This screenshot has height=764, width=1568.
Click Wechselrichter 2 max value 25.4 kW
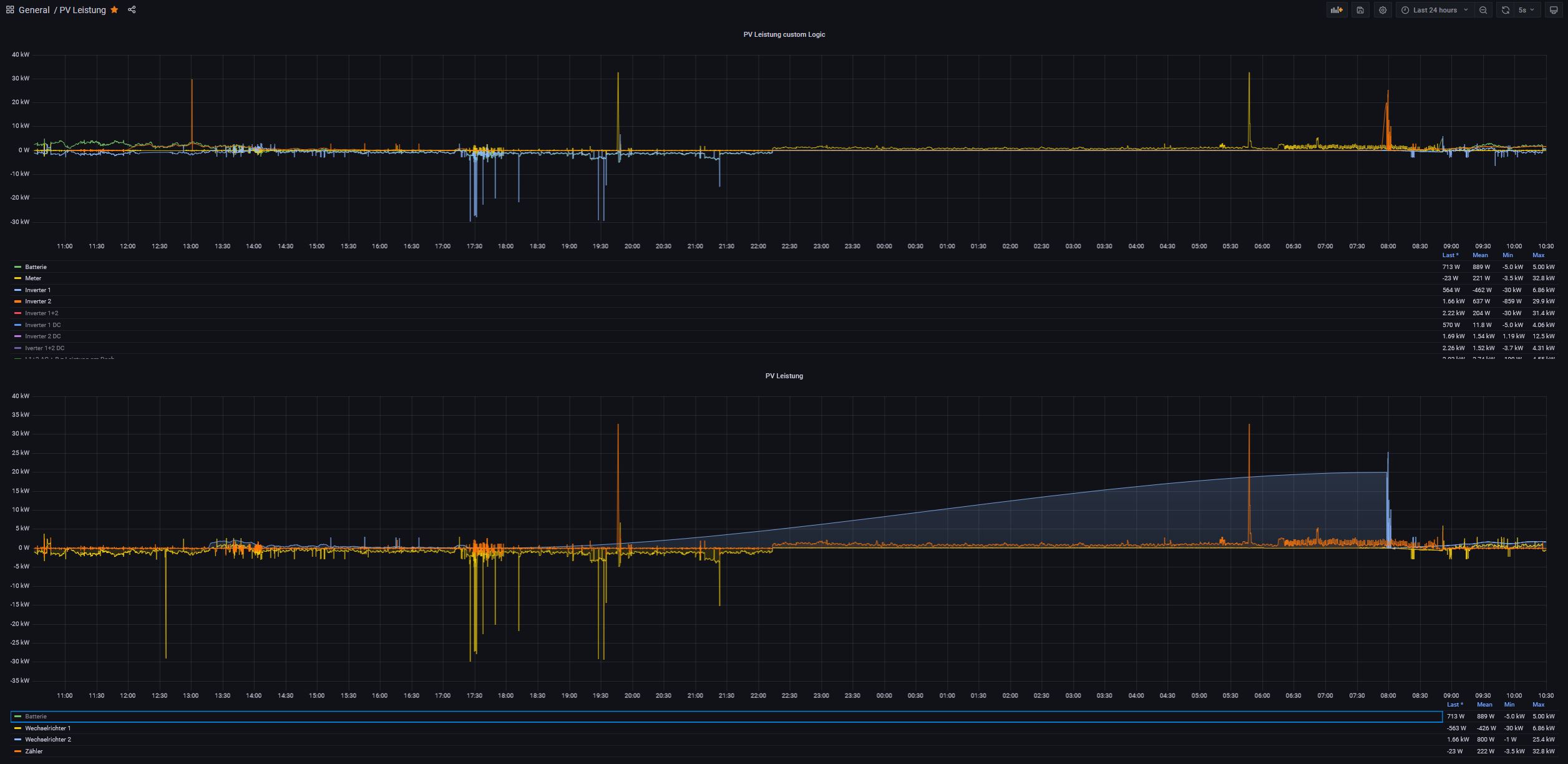click(x=1543, y=740)
